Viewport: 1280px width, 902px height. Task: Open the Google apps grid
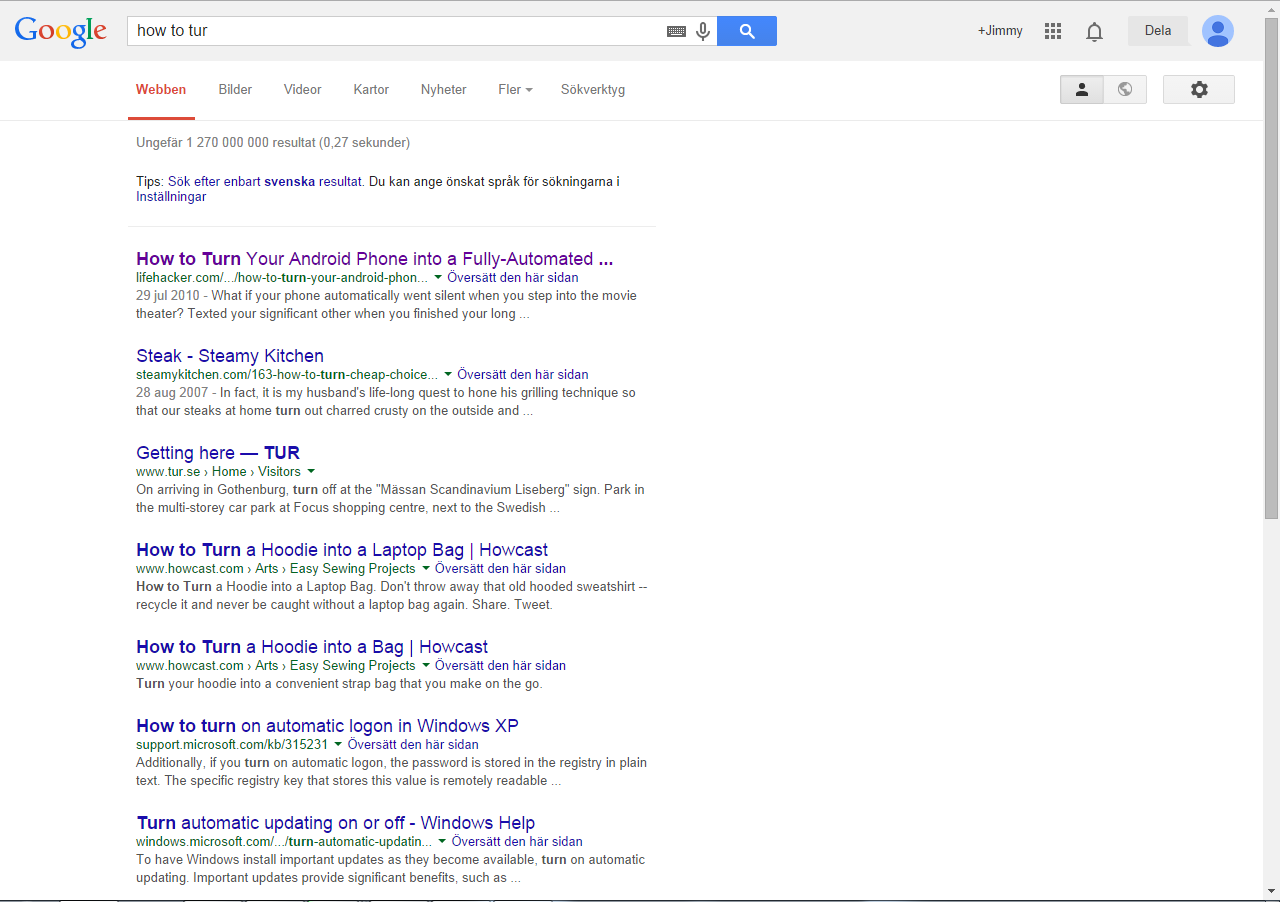coord(1053,31)
